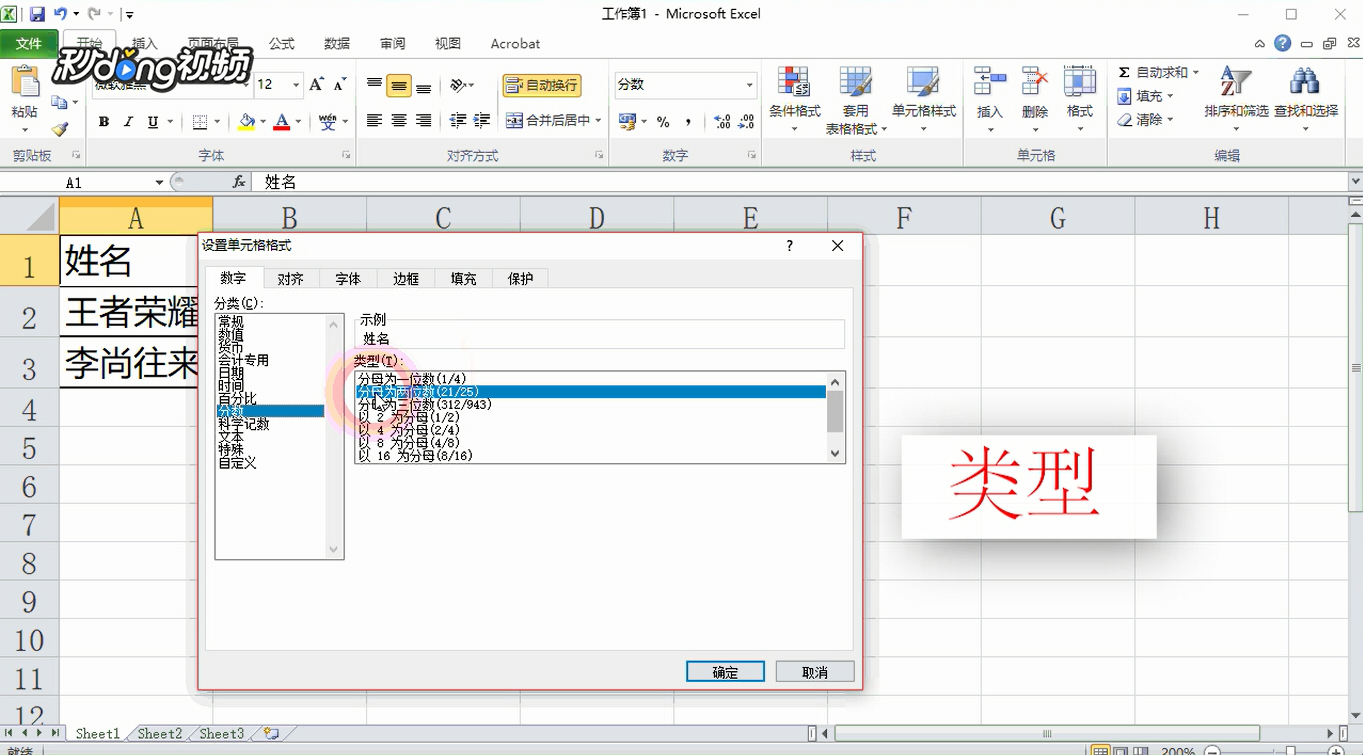The height and width of the screenshot is (755, 1363).
Task: Click the wén phonetic guide icon
Action: [x=327, y=122]
